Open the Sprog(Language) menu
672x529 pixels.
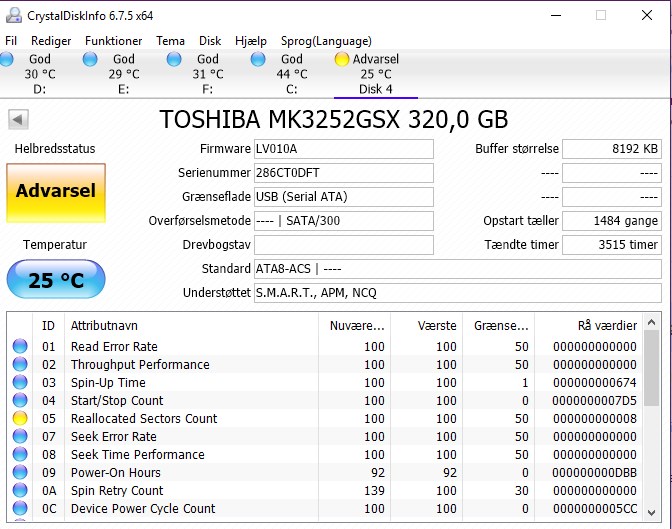(x=326, y=41)
